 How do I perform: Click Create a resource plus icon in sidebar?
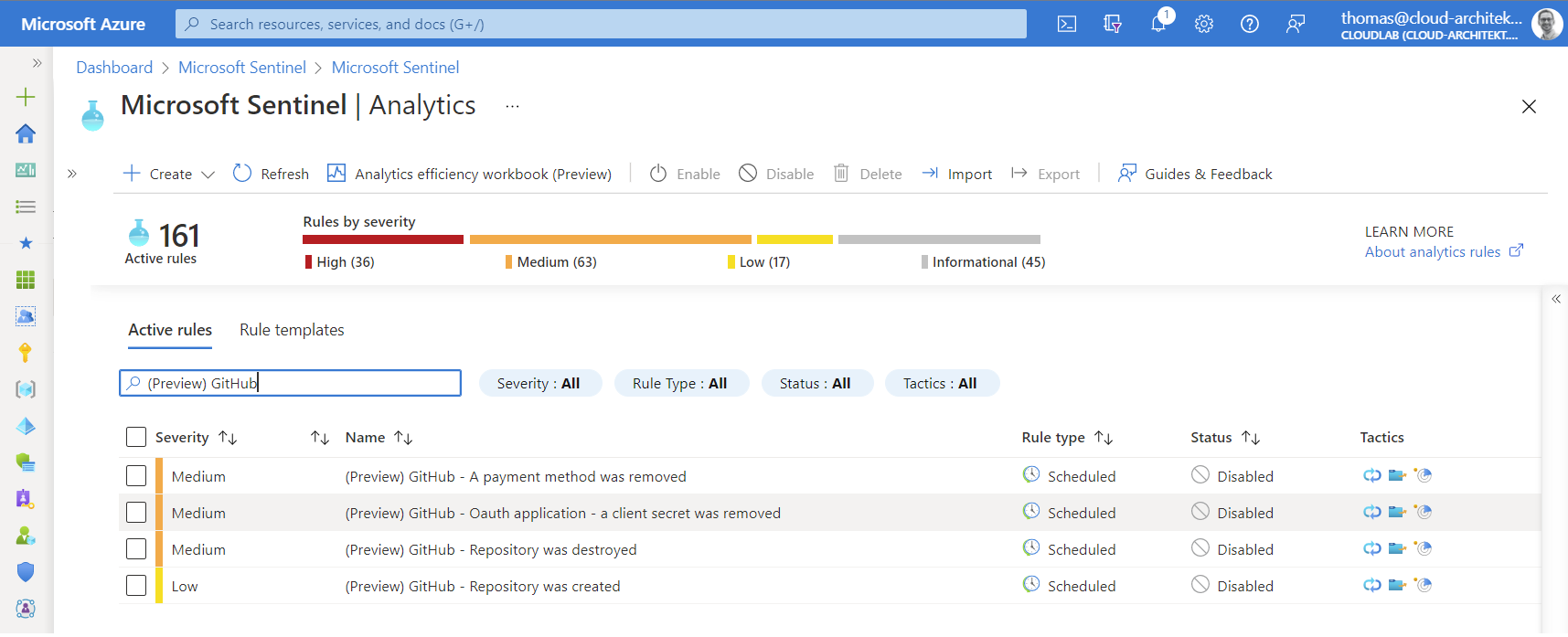click(x=26, y=97)
